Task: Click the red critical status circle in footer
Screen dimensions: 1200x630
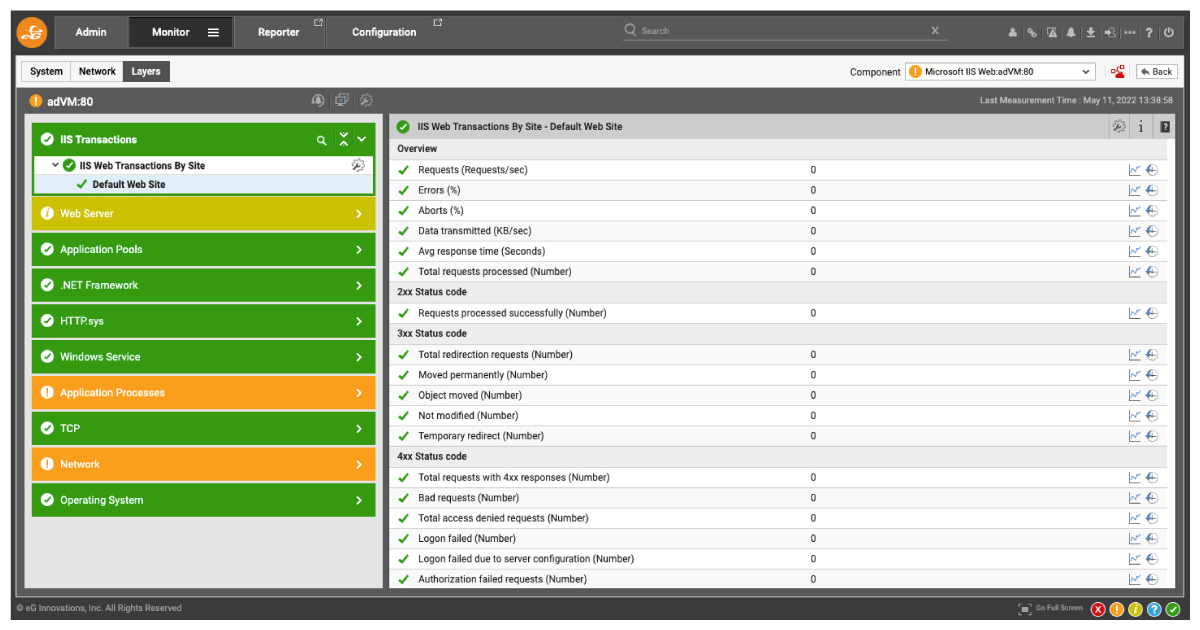Action: (1098, 609)
